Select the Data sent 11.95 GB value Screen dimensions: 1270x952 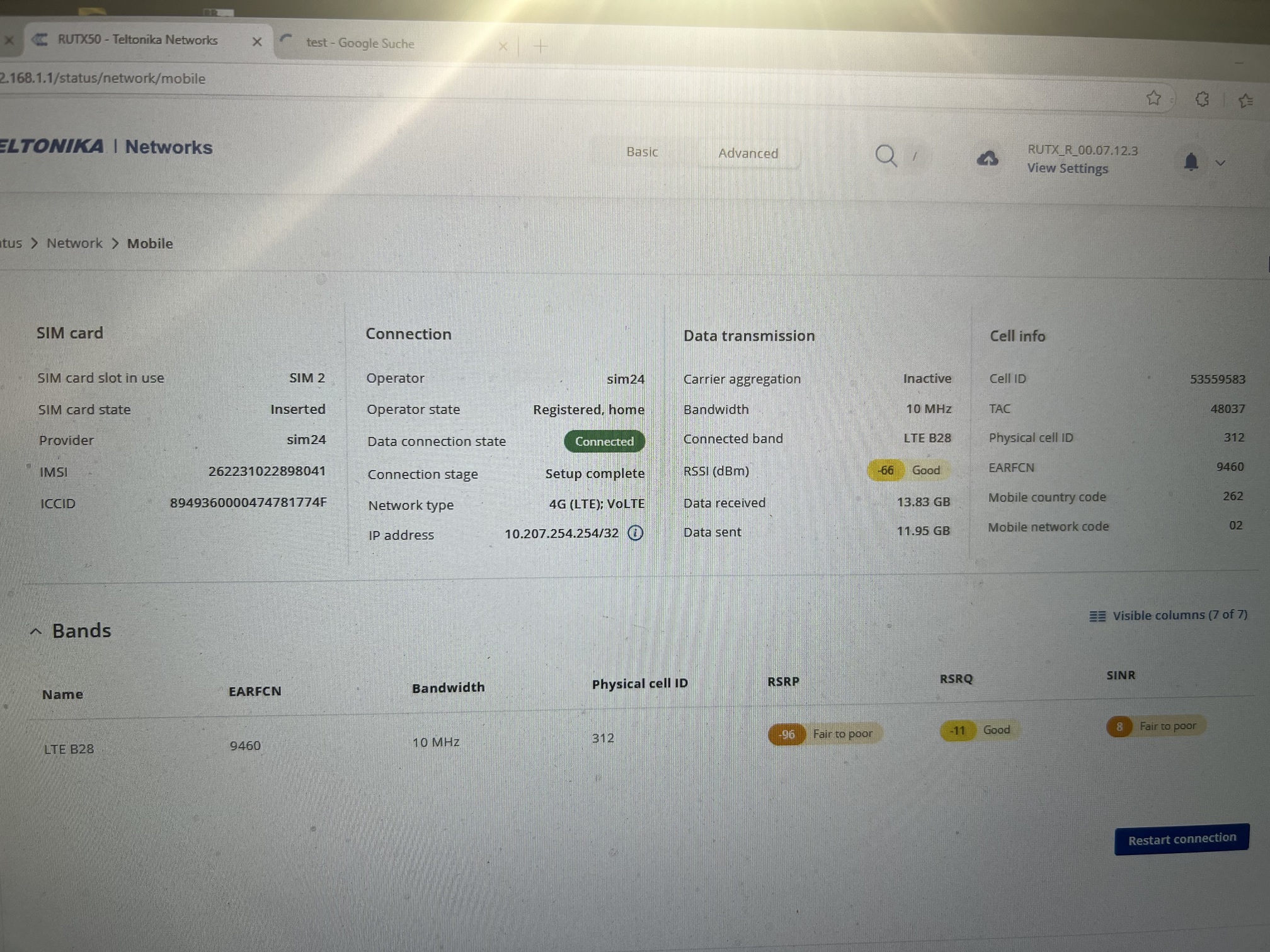[x=923, y=531]
